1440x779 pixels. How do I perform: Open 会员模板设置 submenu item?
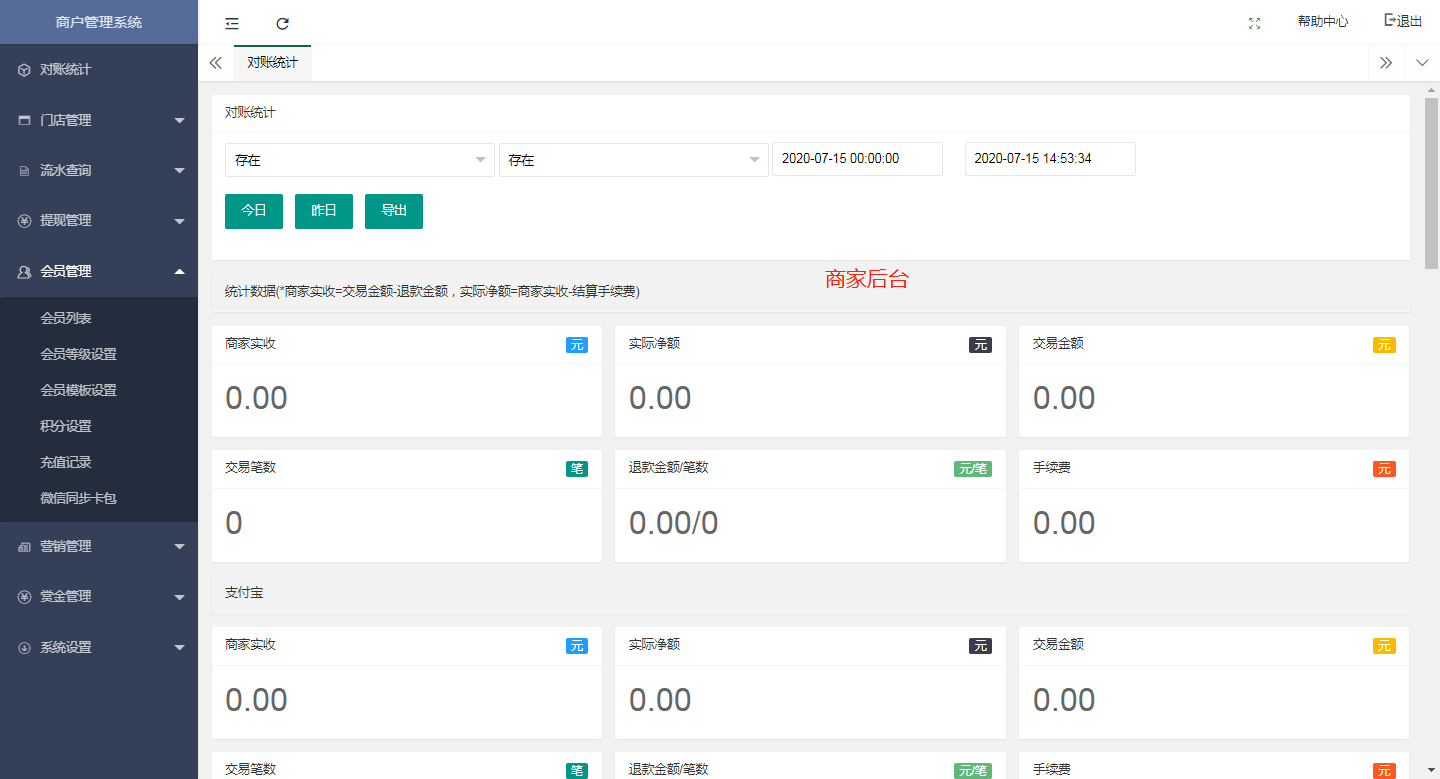click(99, 390)
